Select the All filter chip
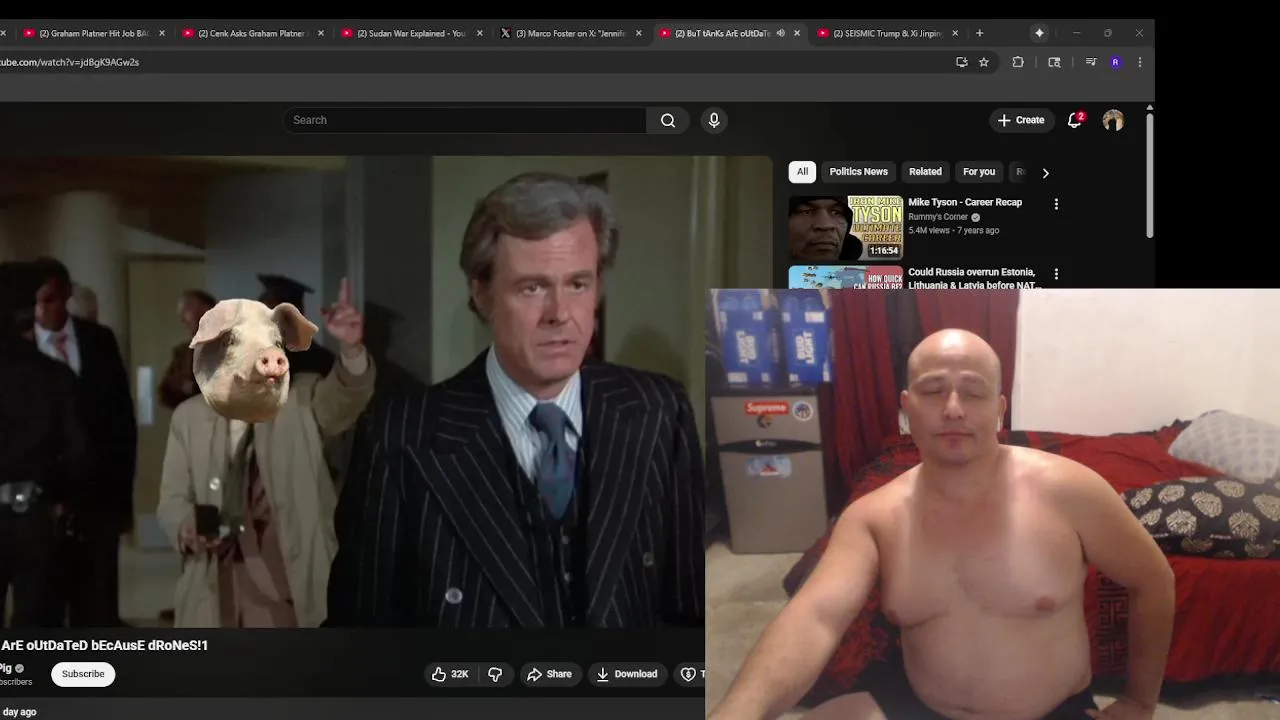The height and width of the screenshot is (720, 1280). 802,172
